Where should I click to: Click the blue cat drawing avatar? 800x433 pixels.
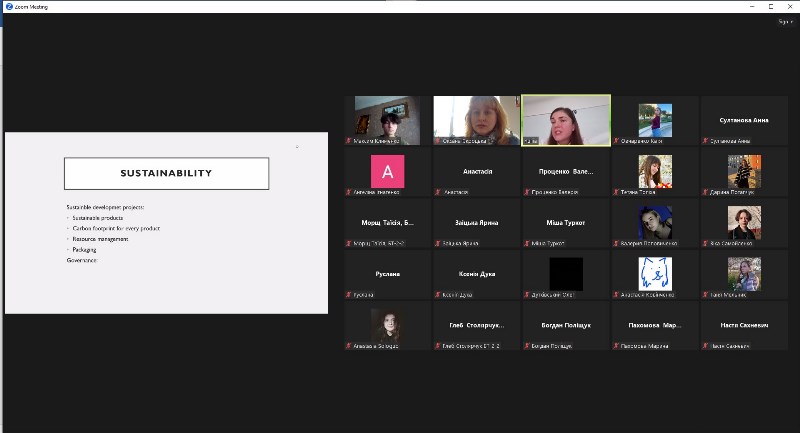tap(655, 272)
